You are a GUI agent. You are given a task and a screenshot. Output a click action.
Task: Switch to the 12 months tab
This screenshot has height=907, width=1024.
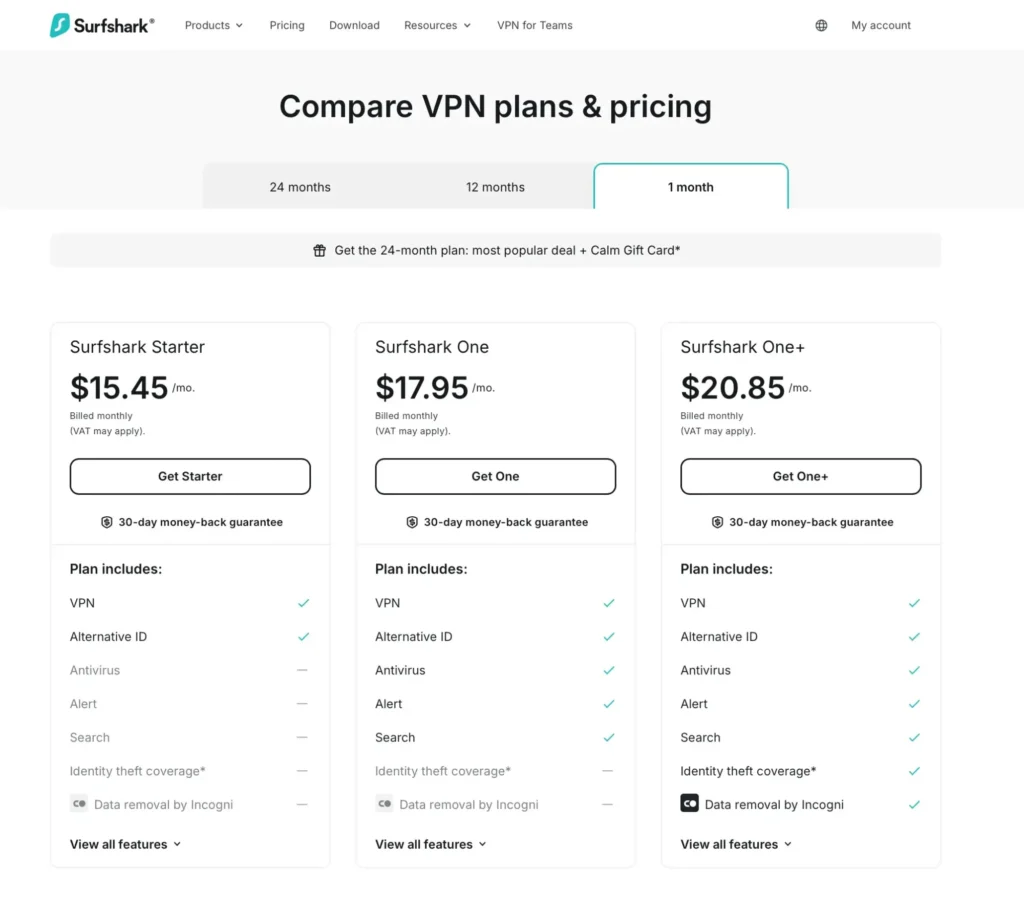point(495,187)
